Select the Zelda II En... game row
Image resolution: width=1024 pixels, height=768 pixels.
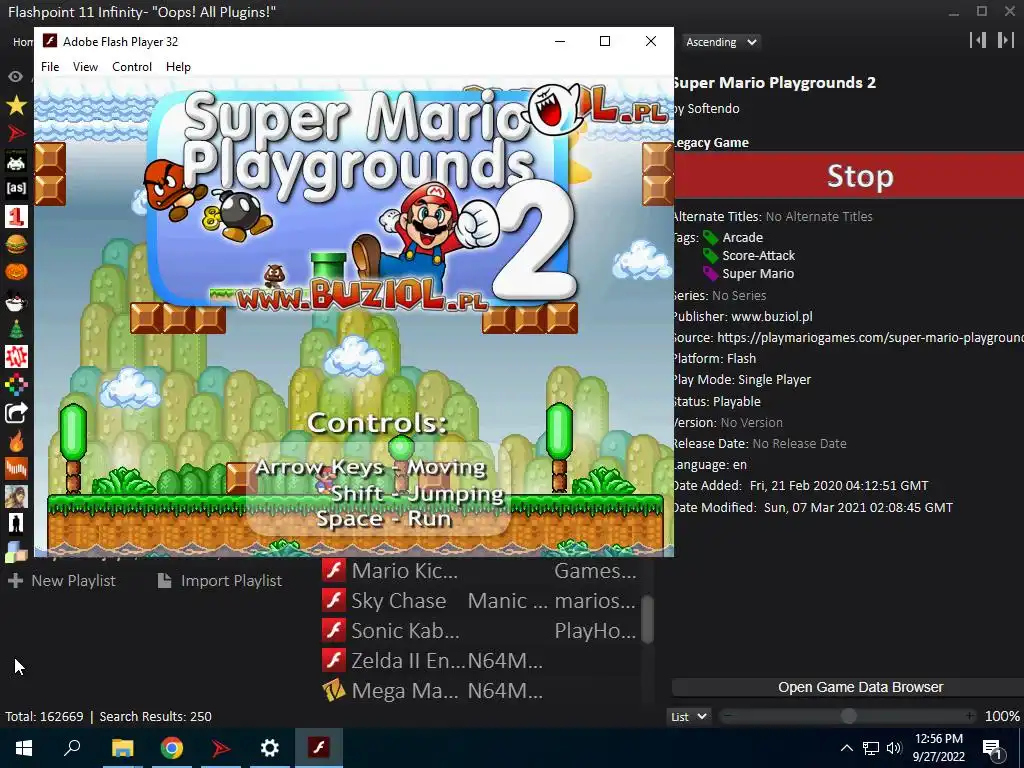482,661
